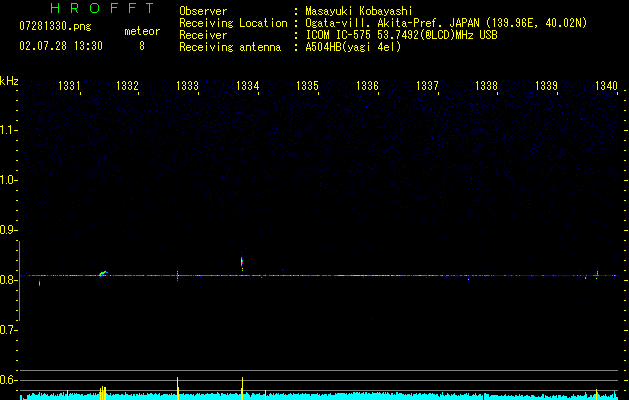Click the Observer label
The height and width of the screenshot is (400, 629).
(203, 11)
